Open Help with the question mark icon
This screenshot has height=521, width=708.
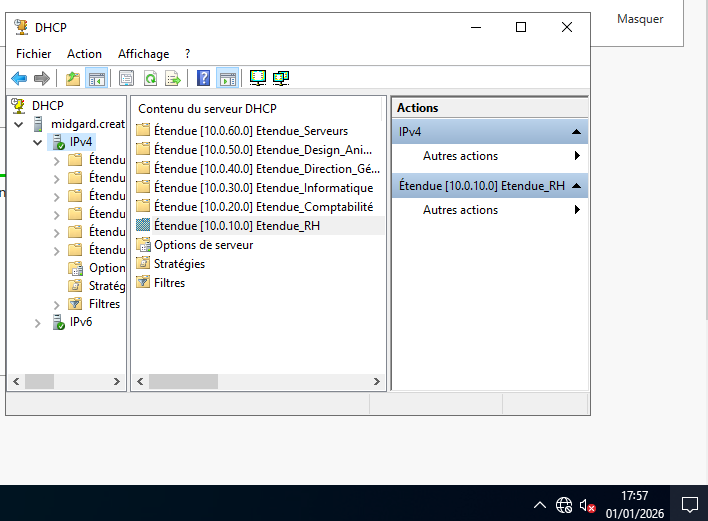(x=204, y=78)
